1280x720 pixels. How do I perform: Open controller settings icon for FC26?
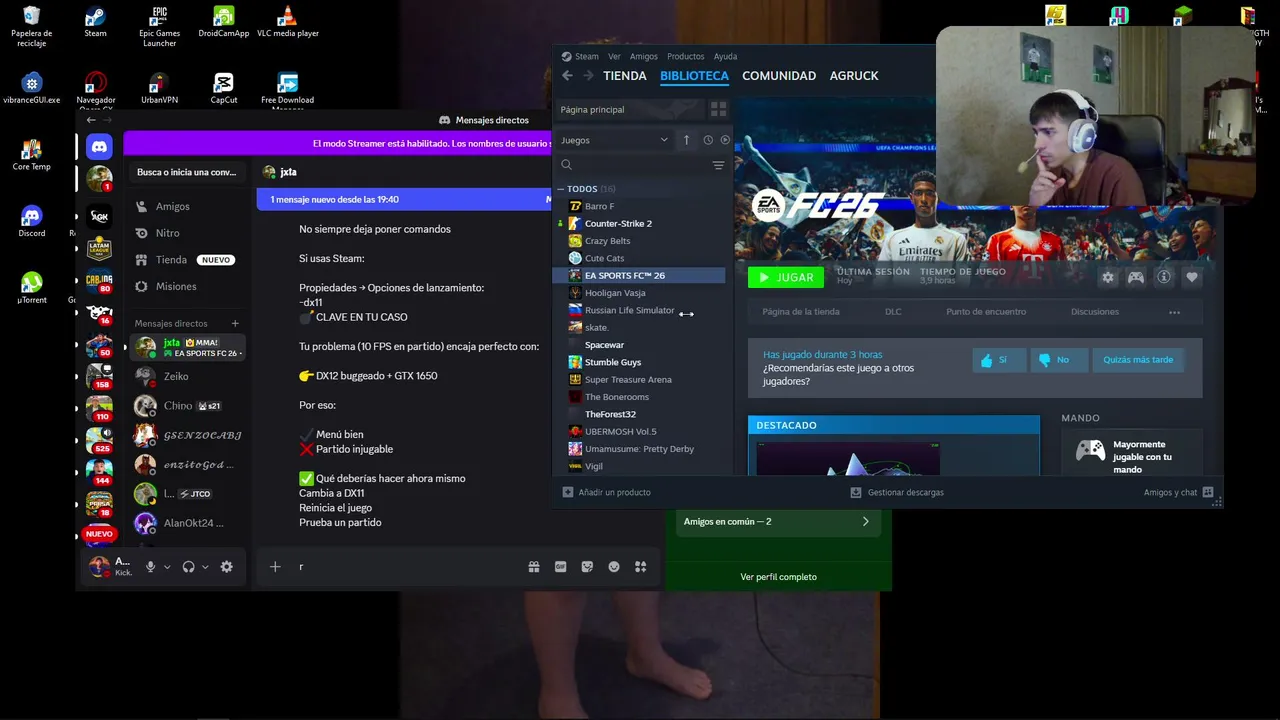tap(1136, 277)
